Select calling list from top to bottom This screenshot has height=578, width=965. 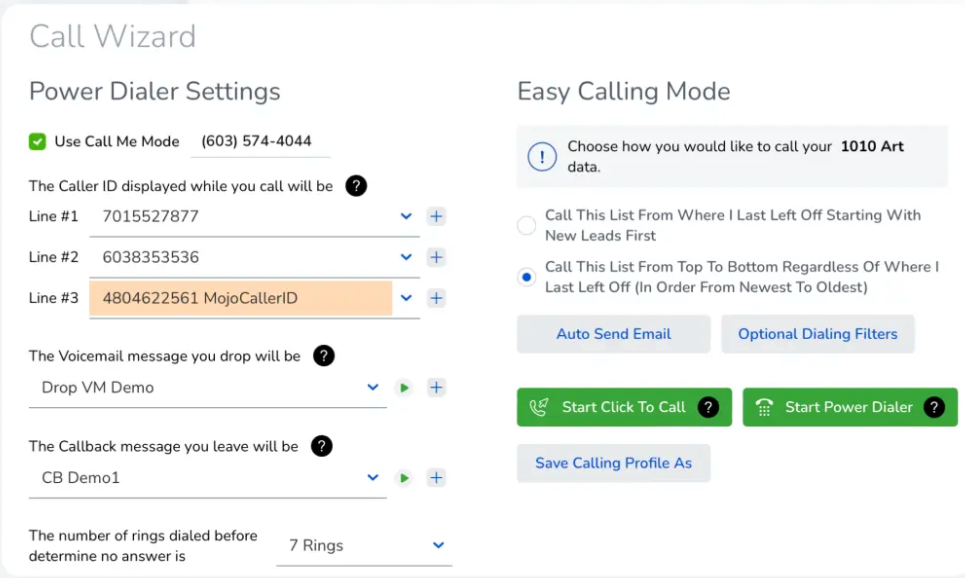pyautogui.click(x=527, y=277)
